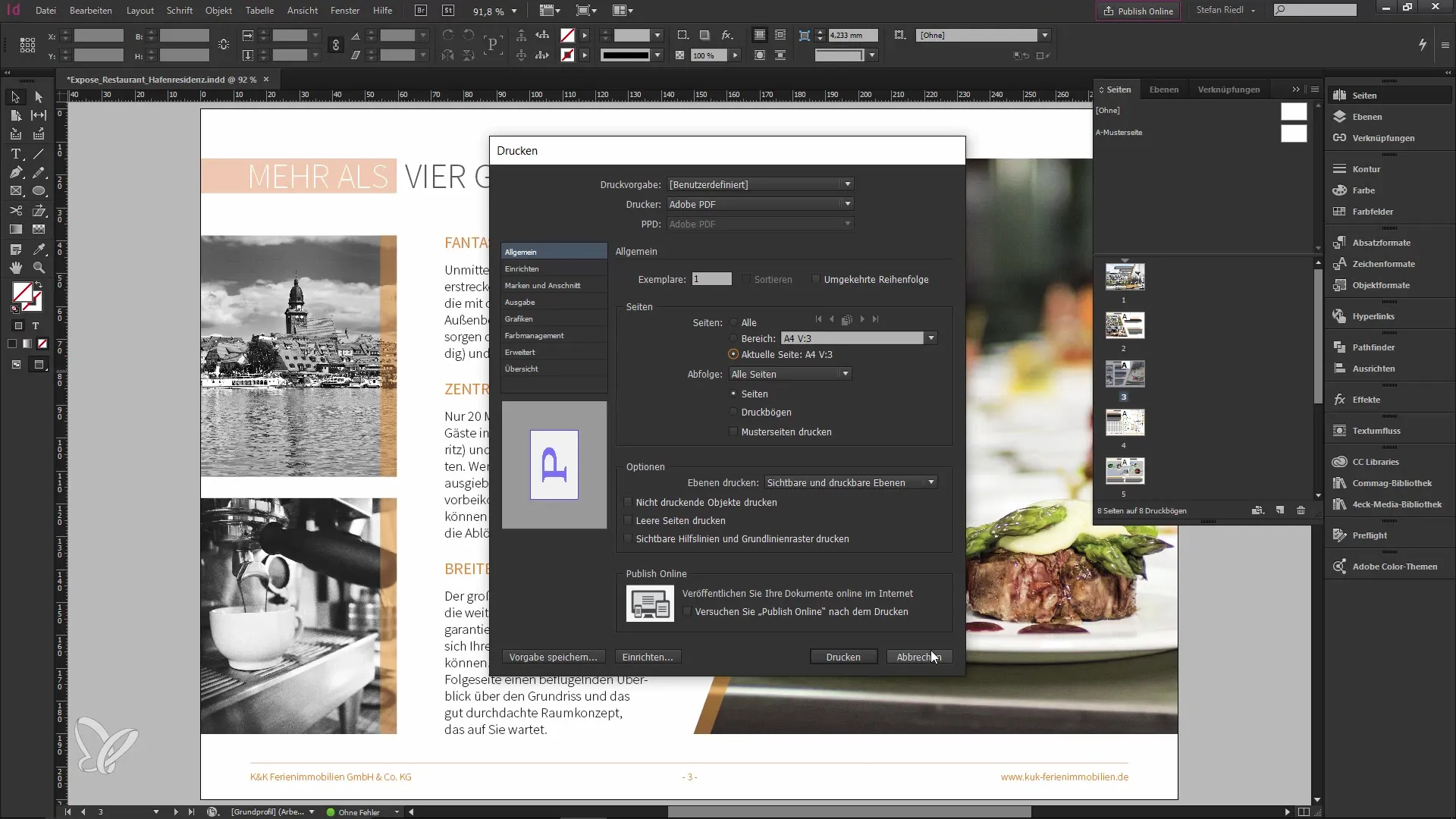Viewport: 1456px width, 819px height.
Task: Select Marken und Anschnitt category
Action: point(554,285)
